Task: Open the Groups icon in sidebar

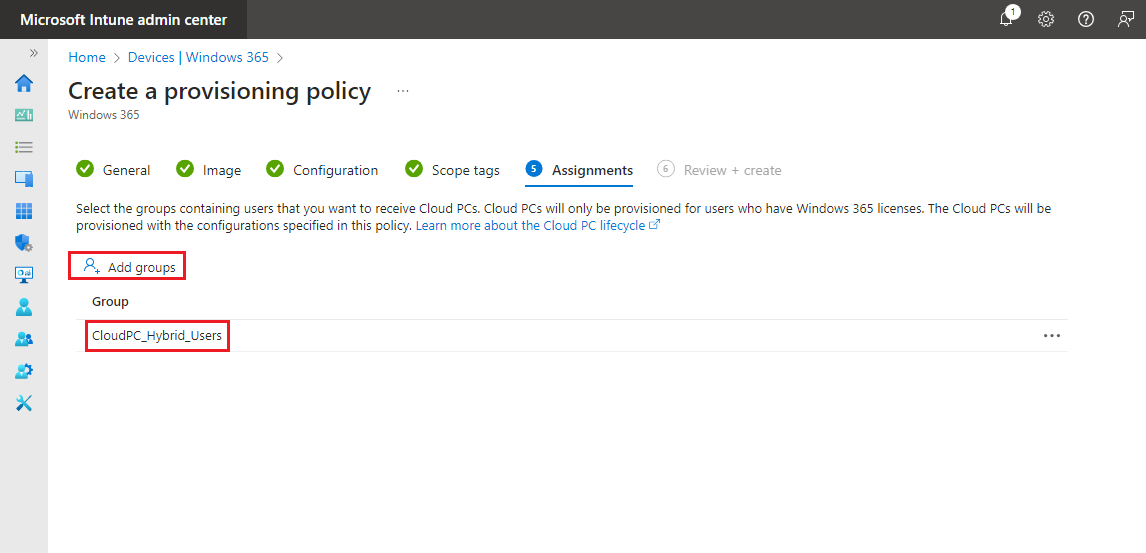Action: pyautogui.click(x=24, y=339)
